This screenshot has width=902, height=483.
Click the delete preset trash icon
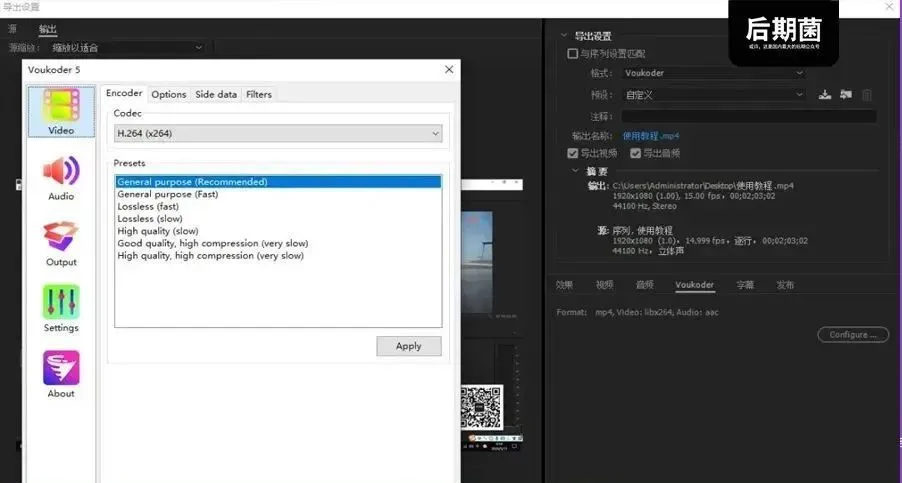(x=866, y=95)
